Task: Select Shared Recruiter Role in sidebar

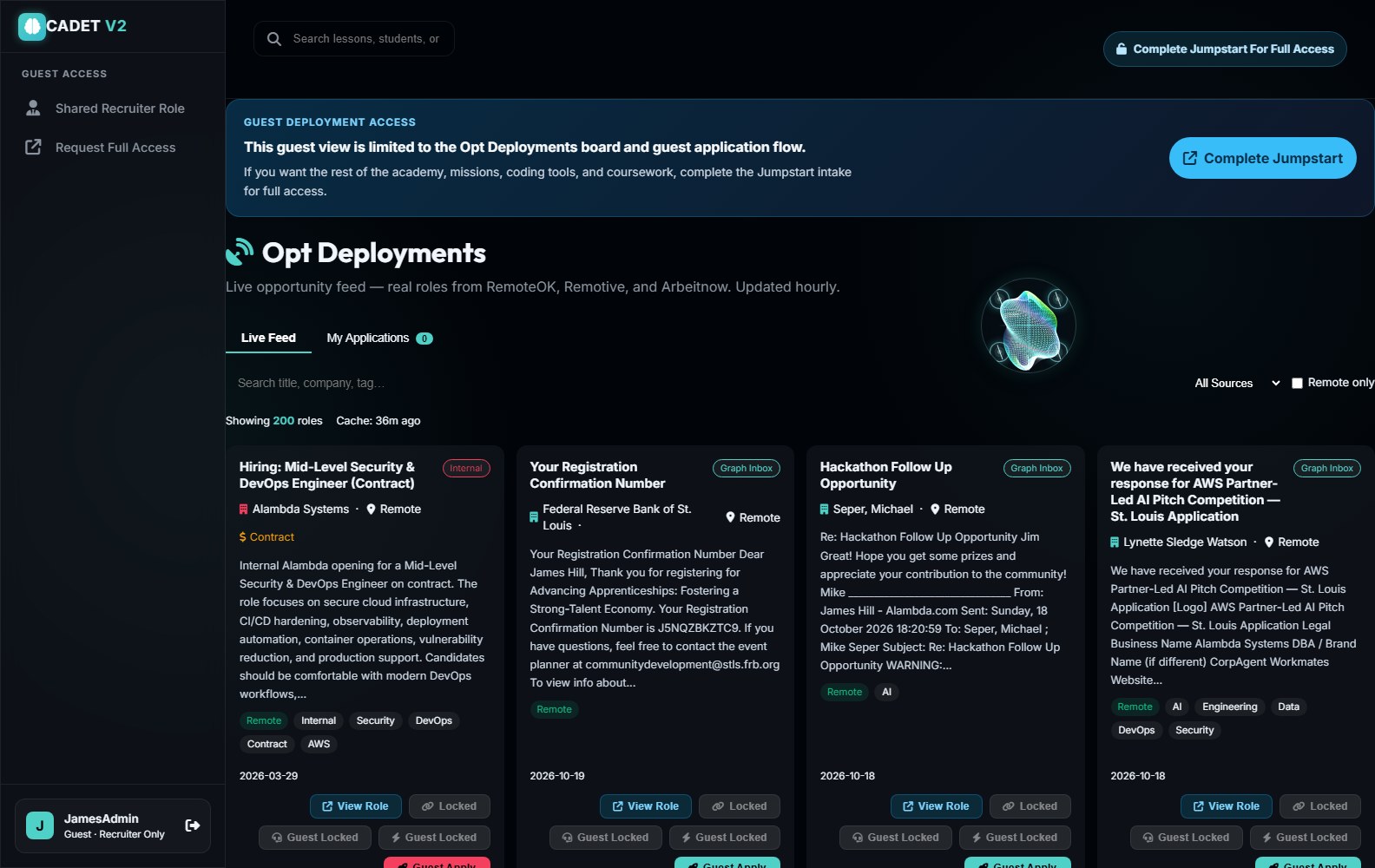Action: pyautogui.click(x=113, y=108)
